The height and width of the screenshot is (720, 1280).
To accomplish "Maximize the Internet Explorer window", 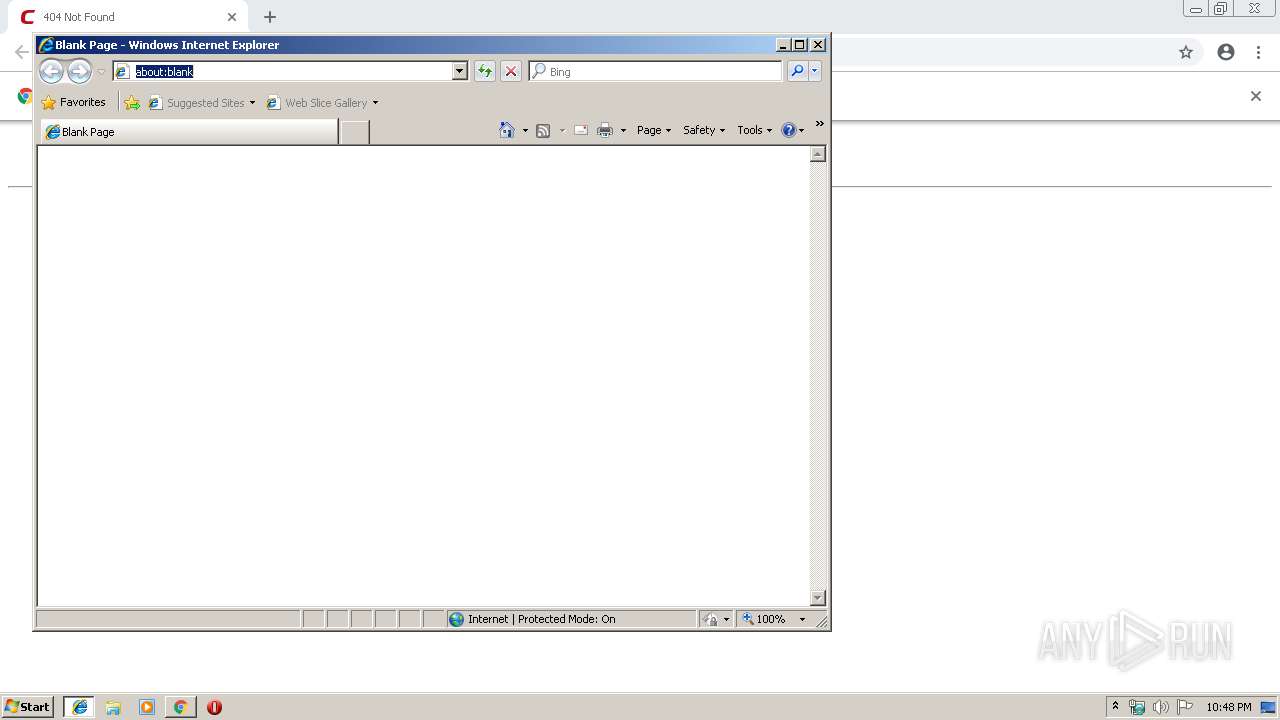I will tap(800, 44).
